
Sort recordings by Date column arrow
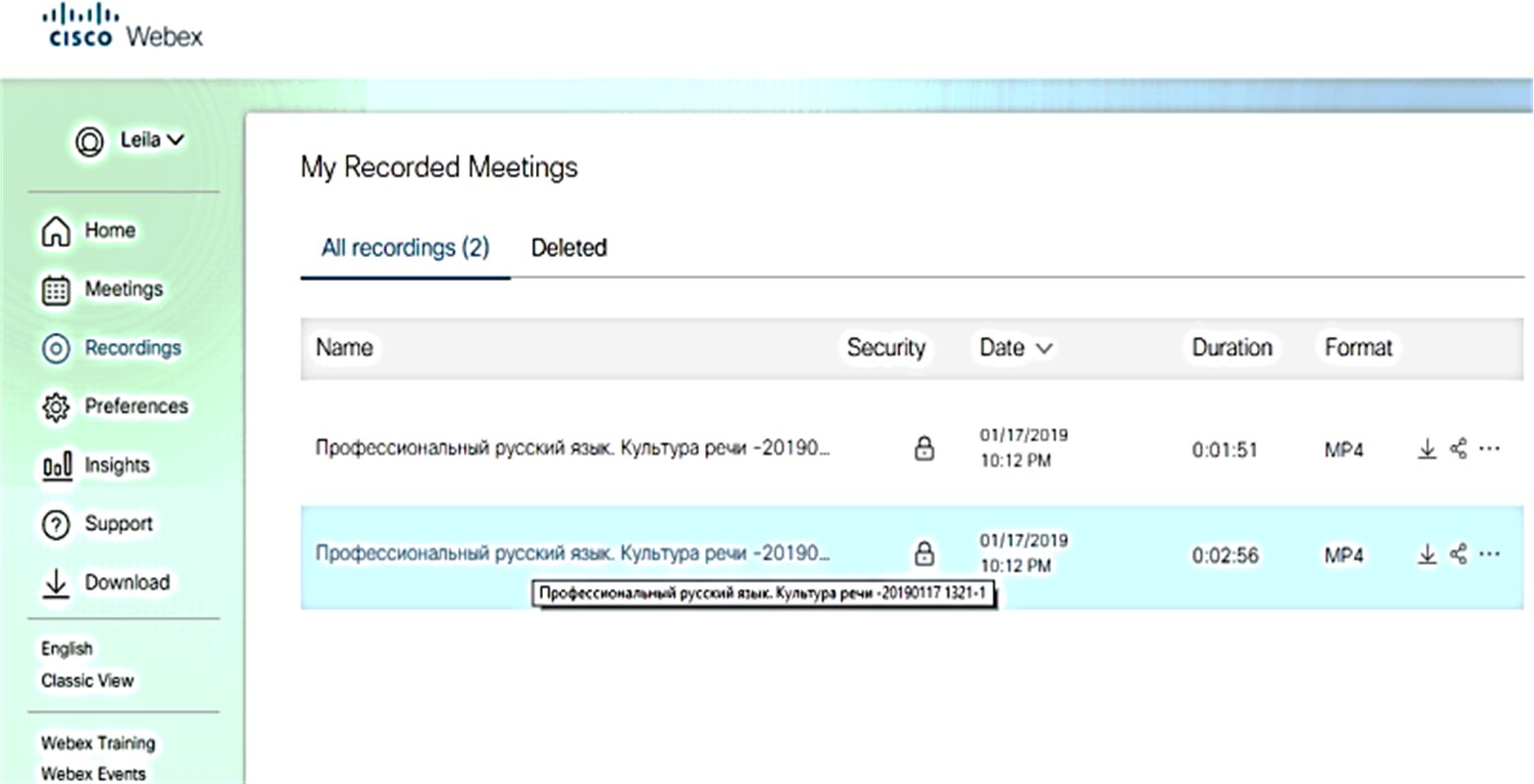pyautogui.click(x=1043, y=348)
